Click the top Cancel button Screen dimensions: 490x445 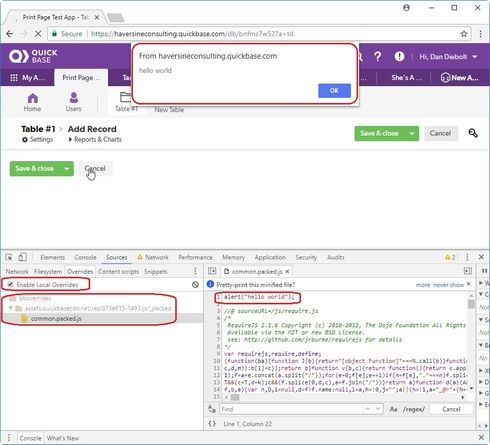click(x=440, y=133)
